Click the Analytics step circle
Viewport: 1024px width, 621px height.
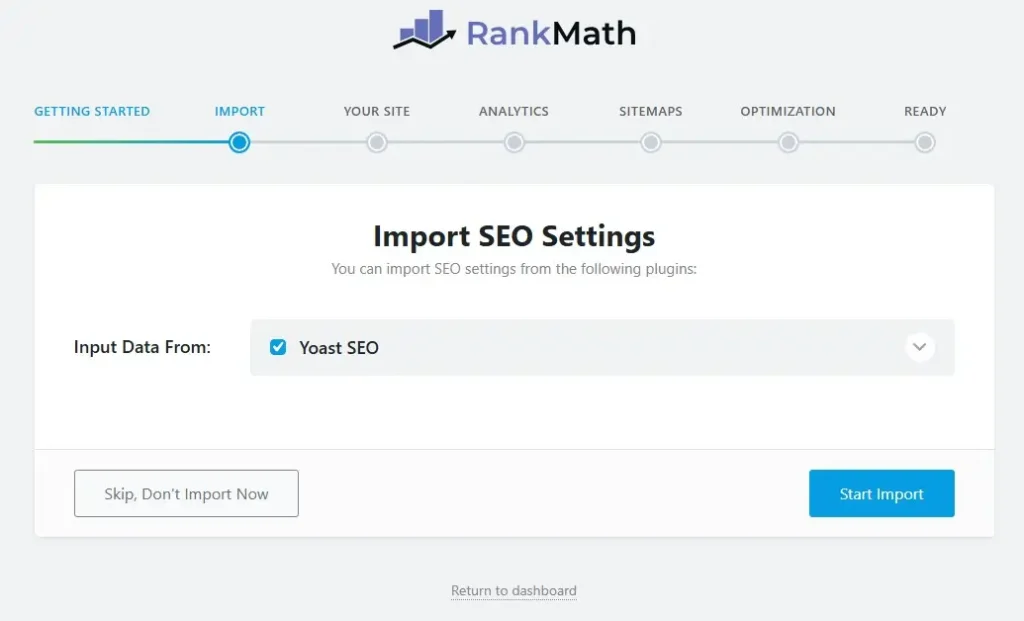click(514, 143)
